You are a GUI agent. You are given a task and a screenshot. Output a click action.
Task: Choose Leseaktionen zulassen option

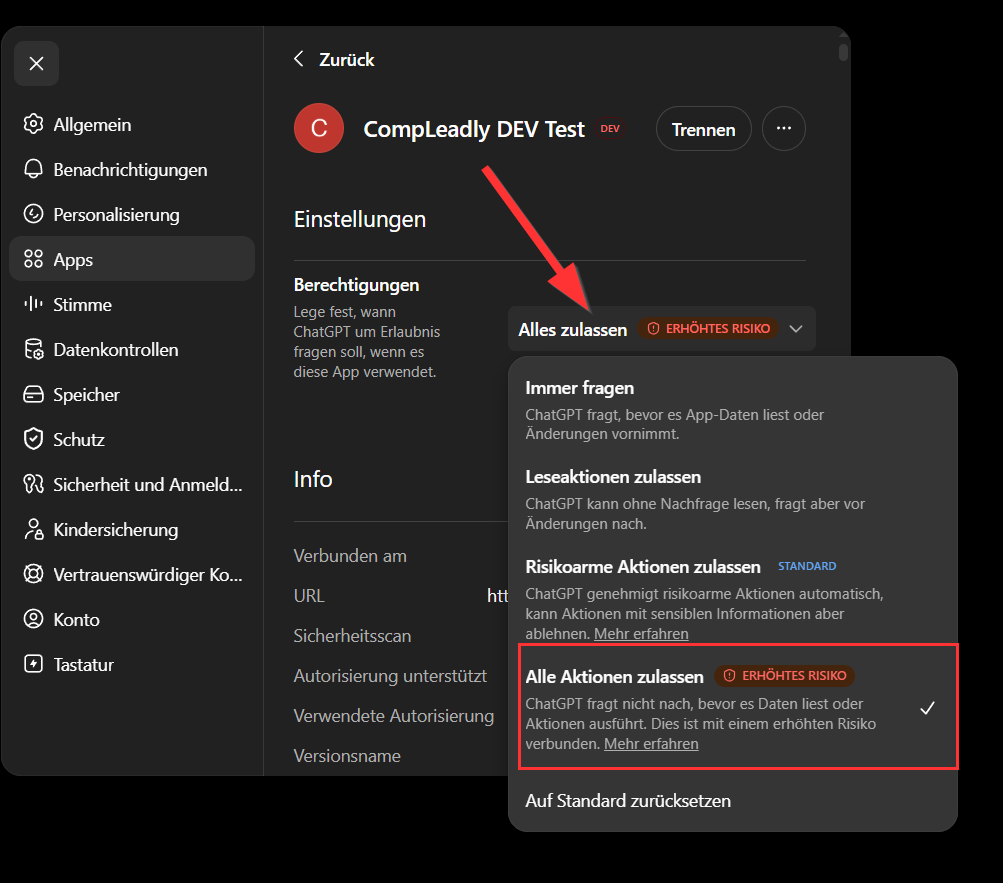tap(732, 499)
